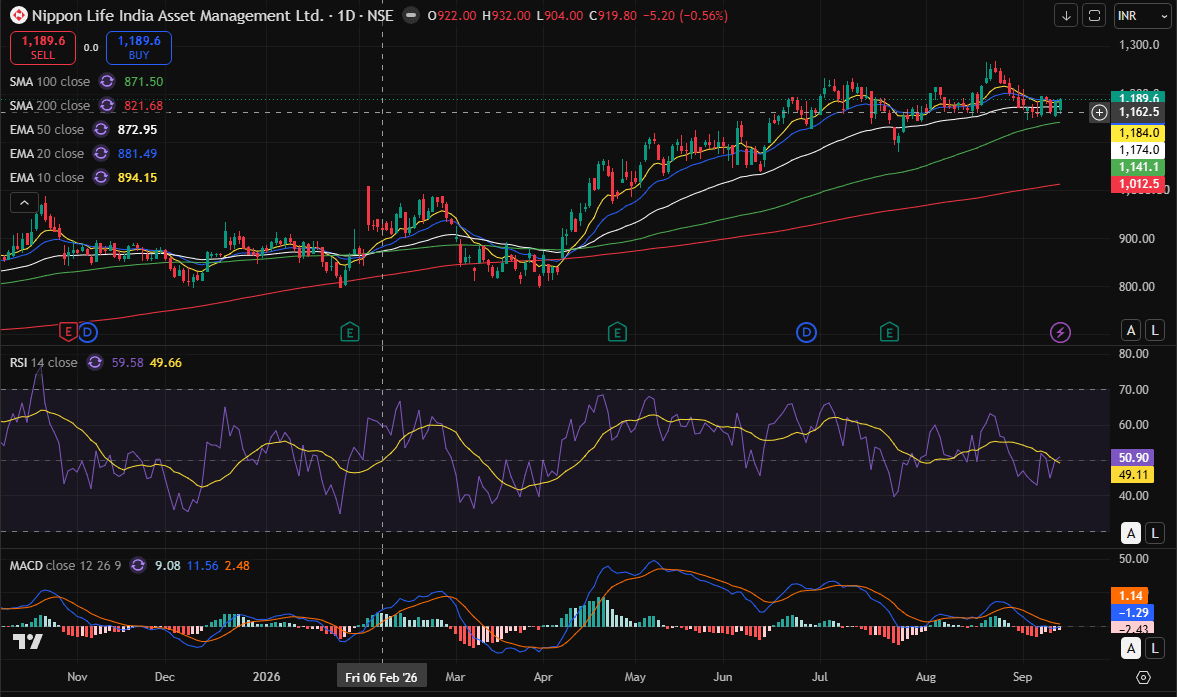
Task: Click the TradingView logo
Action: (28, 641)
